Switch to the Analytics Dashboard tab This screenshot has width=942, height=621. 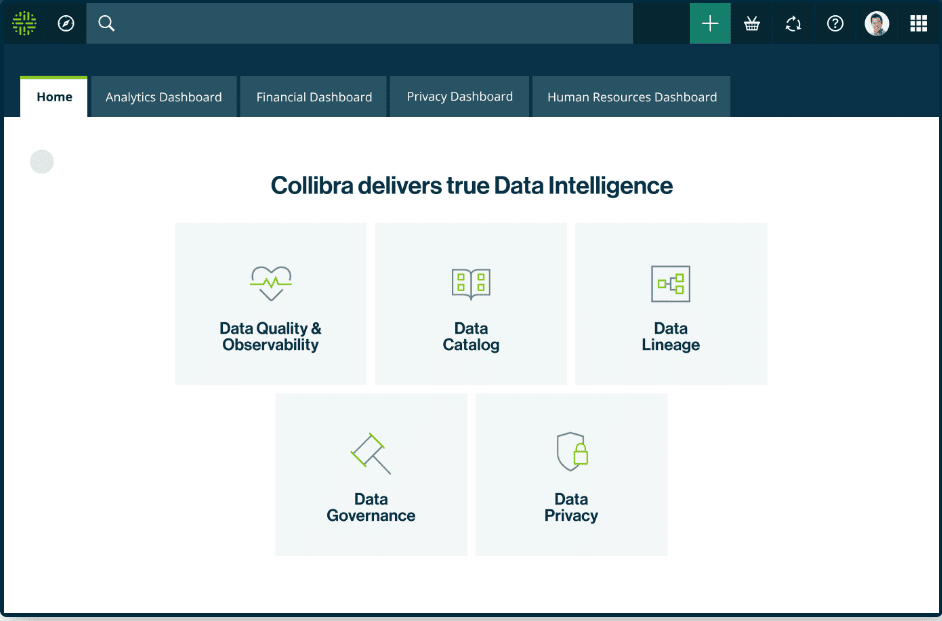click(x=163, y=97)
